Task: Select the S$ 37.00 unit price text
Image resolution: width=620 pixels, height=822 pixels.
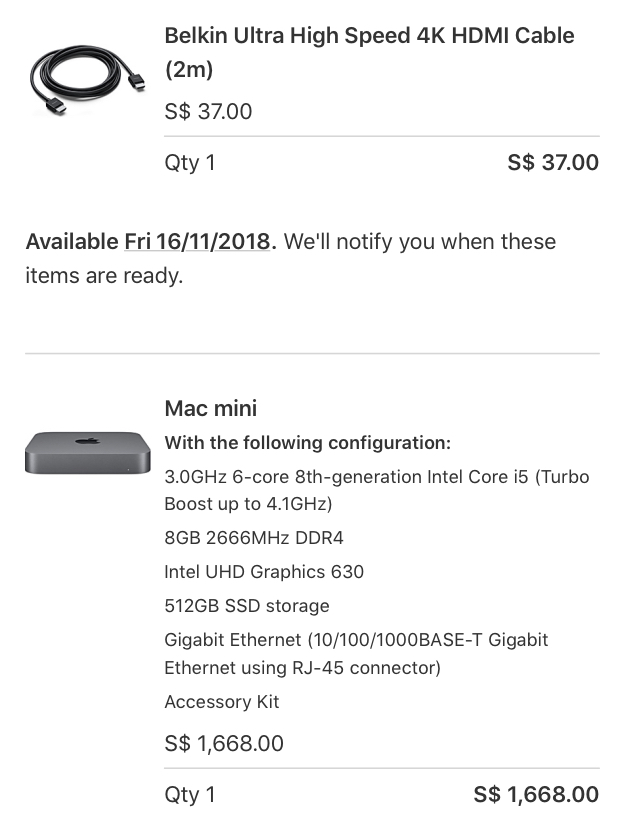Action: point(208,112)
